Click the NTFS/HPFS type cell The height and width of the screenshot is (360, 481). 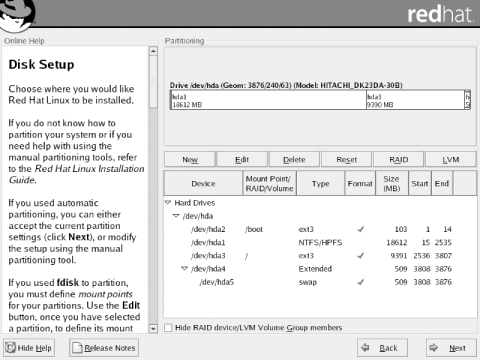coord(320,242)
